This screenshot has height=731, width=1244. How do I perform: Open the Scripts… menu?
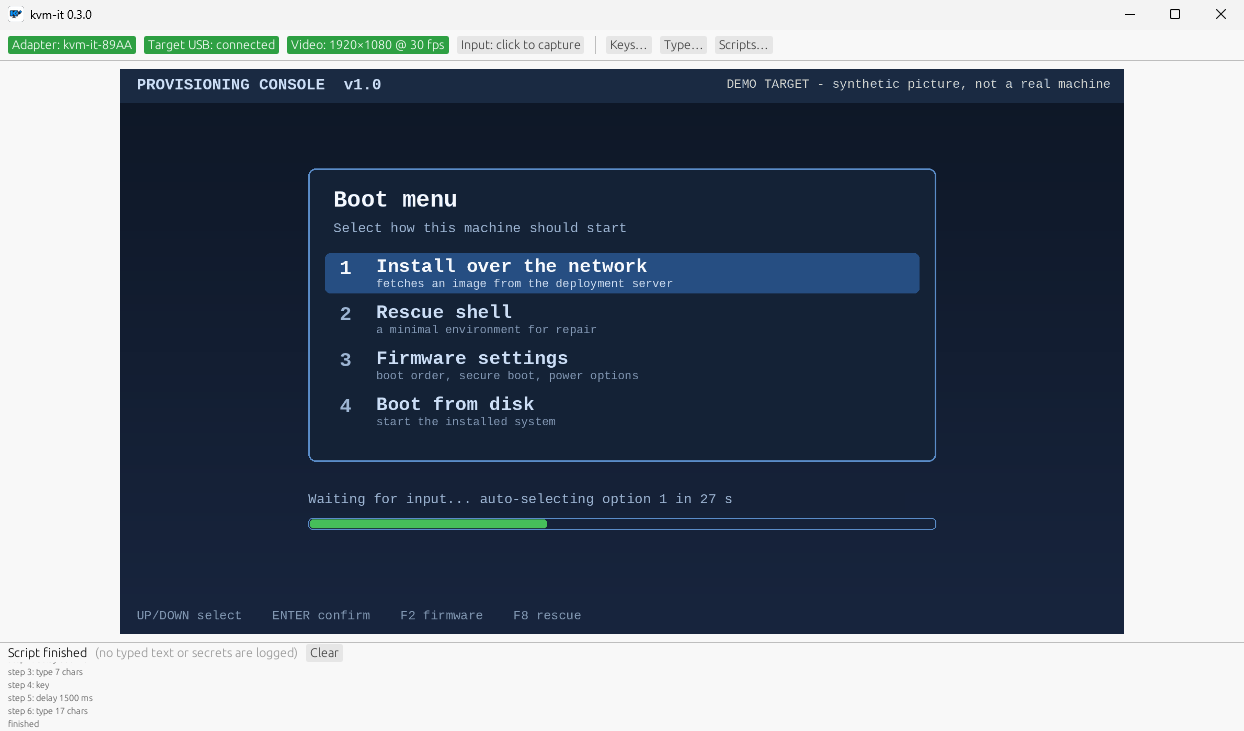click(x=743, y=45)
